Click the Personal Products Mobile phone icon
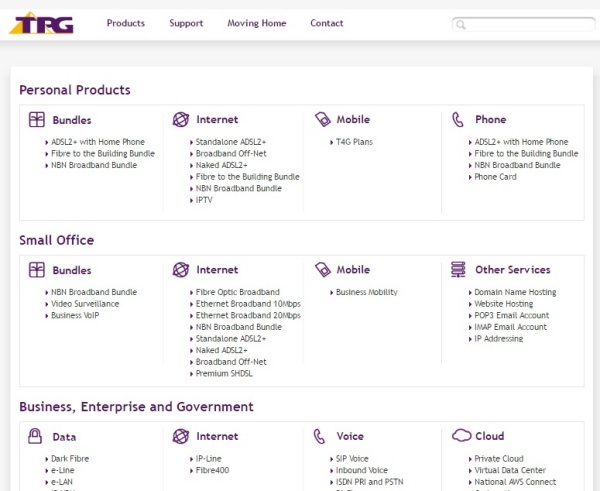Image resolution: width=600 pixels, height=491 pixels. pyautogui.click(x=323, y=119)
